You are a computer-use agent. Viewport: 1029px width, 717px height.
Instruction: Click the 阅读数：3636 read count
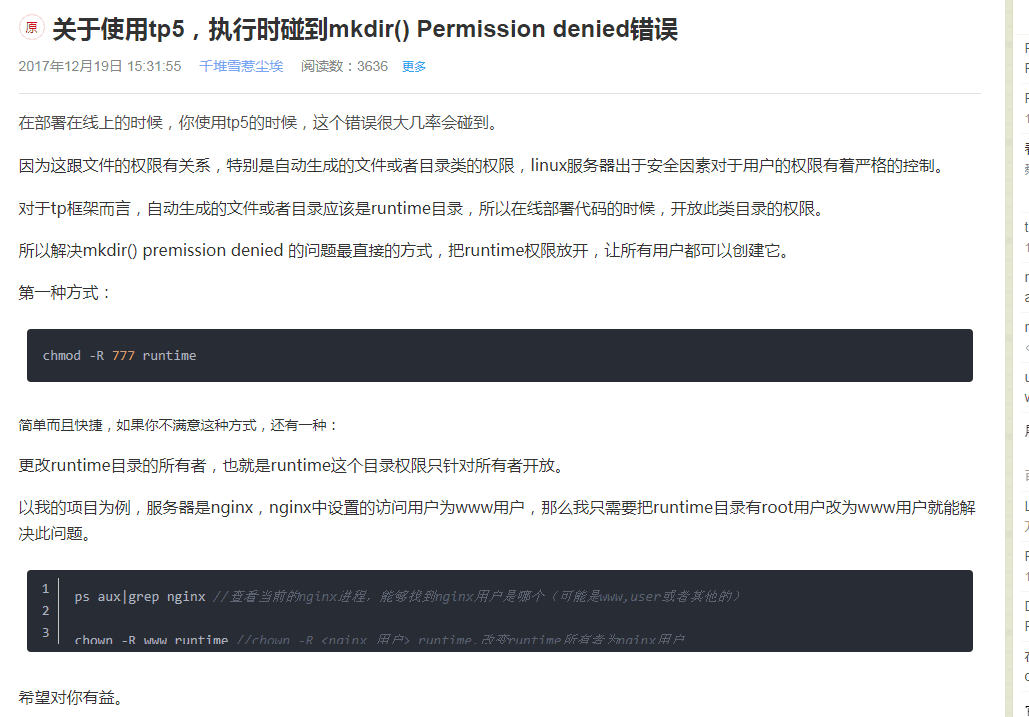coord(345,66)
